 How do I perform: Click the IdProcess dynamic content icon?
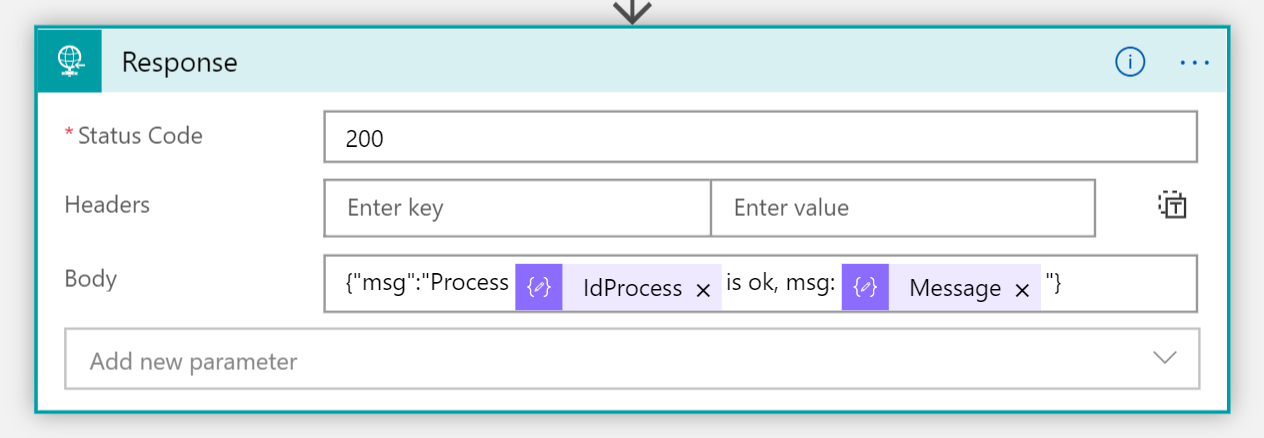coord(539,288)
